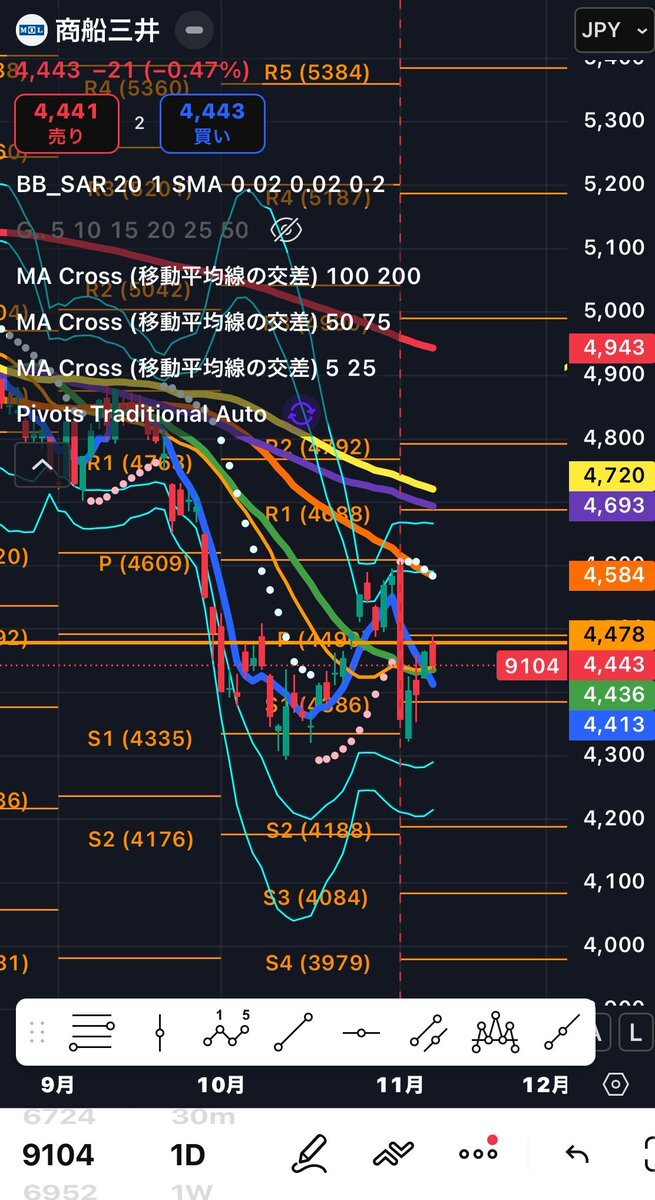Select MA Cross 50 75 legend
The width and height of the screenshot is (655, 1200).
tap(203, 322)
